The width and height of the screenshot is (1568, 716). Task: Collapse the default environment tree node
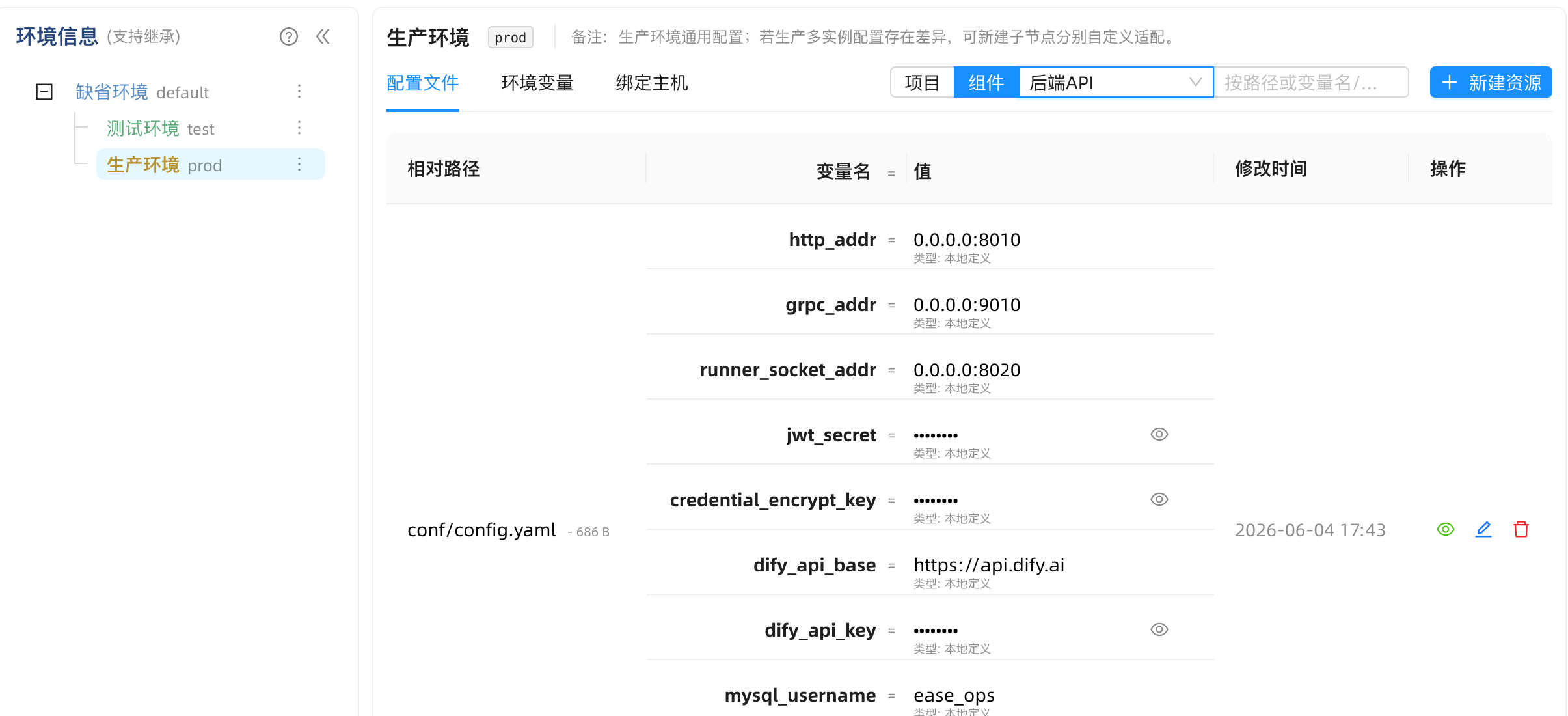click(44, 92)
